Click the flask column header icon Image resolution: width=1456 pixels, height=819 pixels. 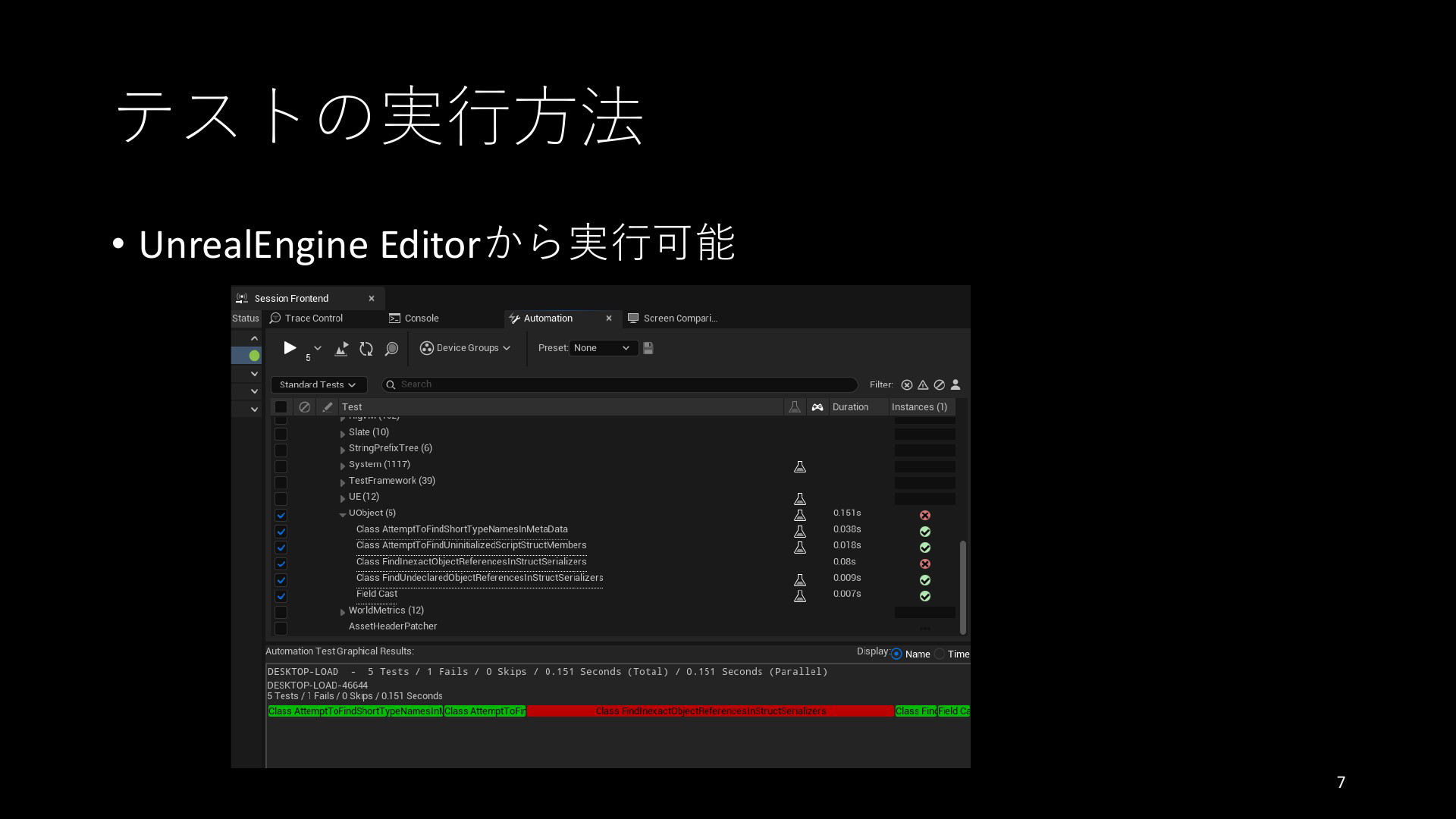click(x=795, y=407)
